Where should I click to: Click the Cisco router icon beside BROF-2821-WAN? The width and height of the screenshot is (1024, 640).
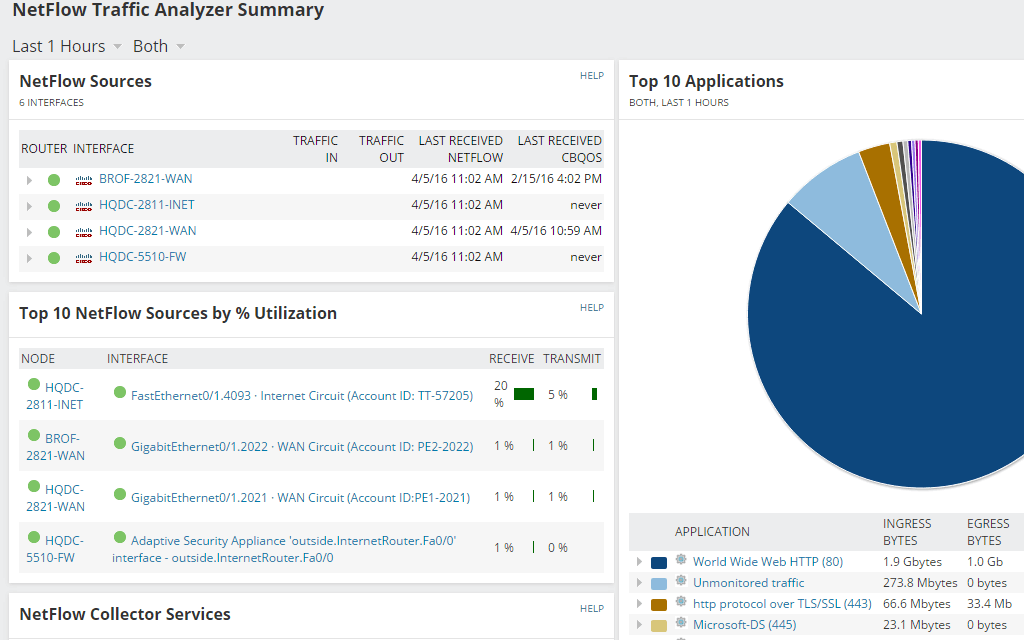click(x=83, y=178)
